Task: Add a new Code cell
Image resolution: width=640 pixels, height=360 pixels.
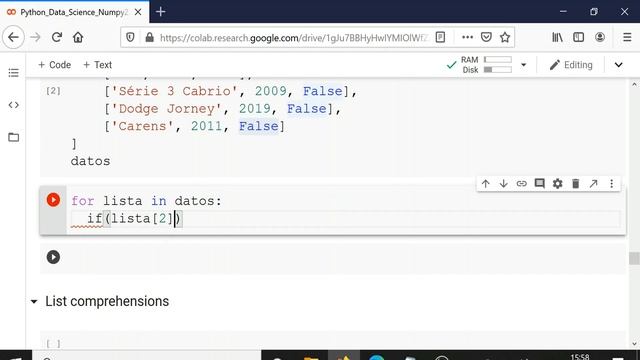Action: (x=54, y=65)
